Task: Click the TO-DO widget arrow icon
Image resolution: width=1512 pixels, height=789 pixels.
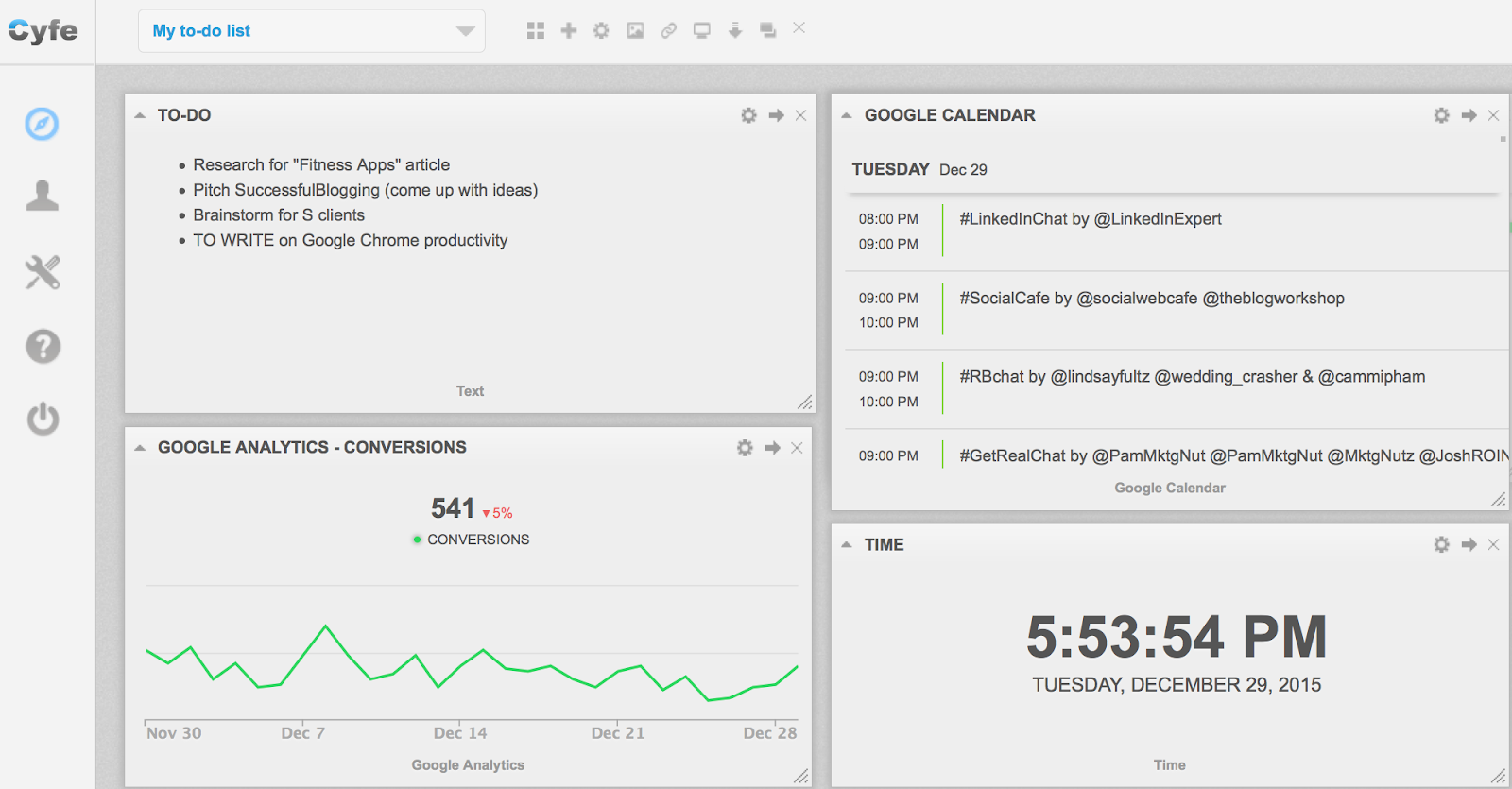Action: point(777,115)
